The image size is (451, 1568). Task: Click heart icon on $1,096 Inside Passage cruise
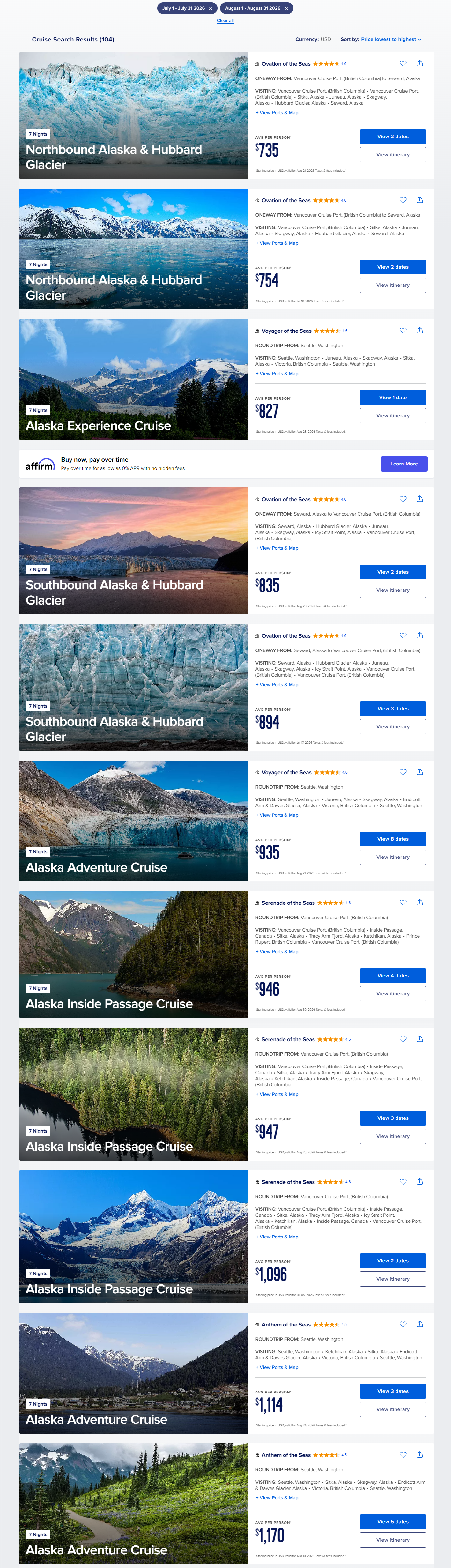403,1181
